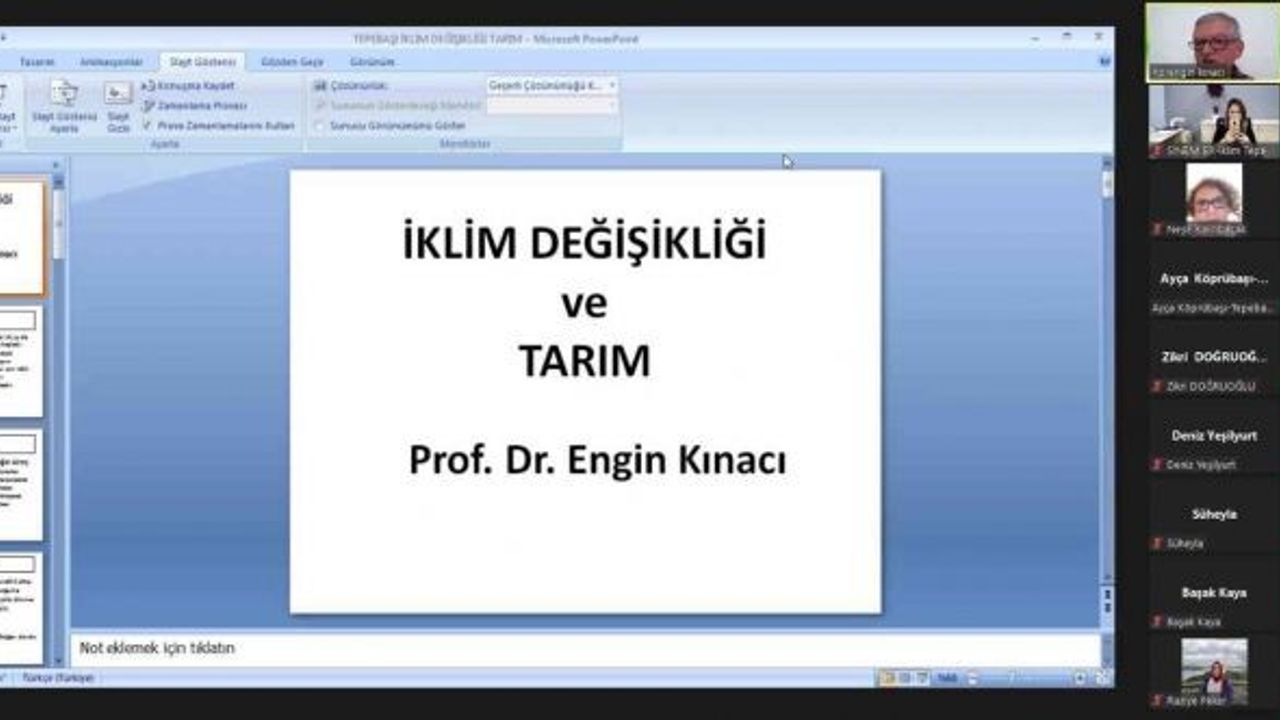Open the Tasarım ribbon tab

[x=37, y=62]
